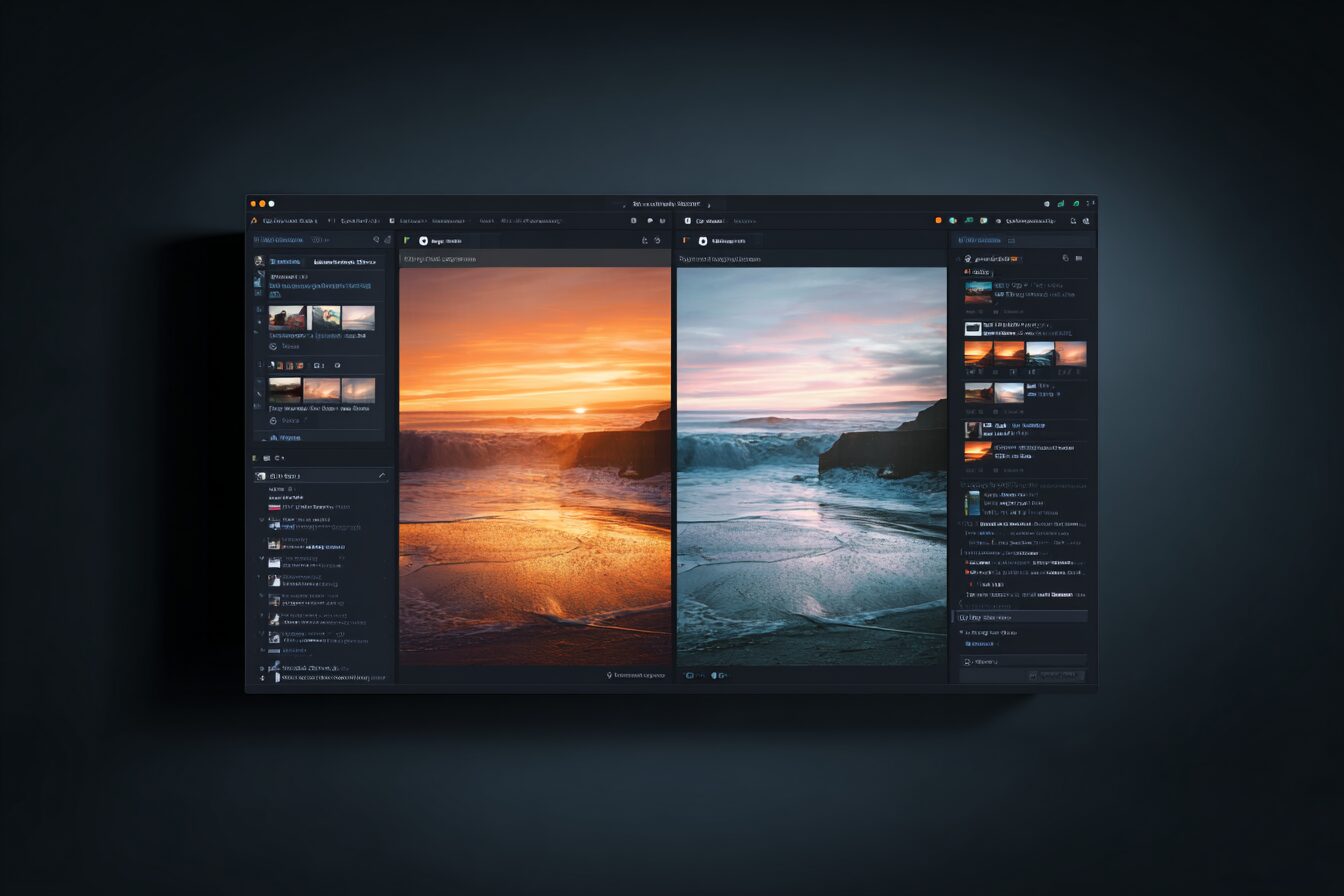
Task: Click the teal circle icon in the top-right toolbar
Action: pos(953,220)
